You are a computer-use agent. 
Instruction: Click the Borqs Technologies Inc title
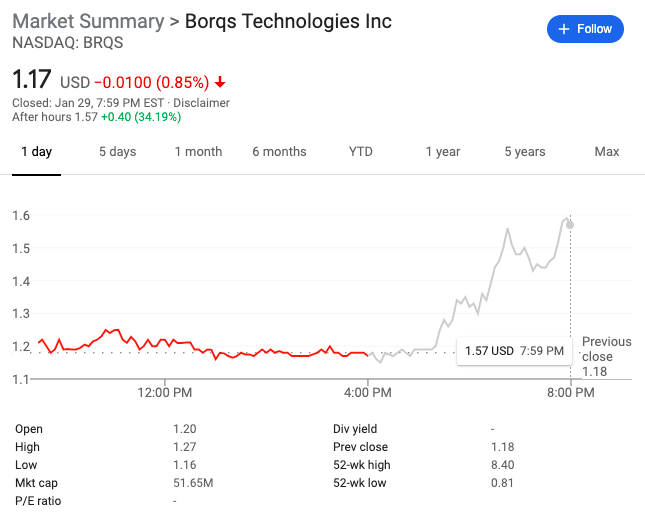click(x=288, y=21)
